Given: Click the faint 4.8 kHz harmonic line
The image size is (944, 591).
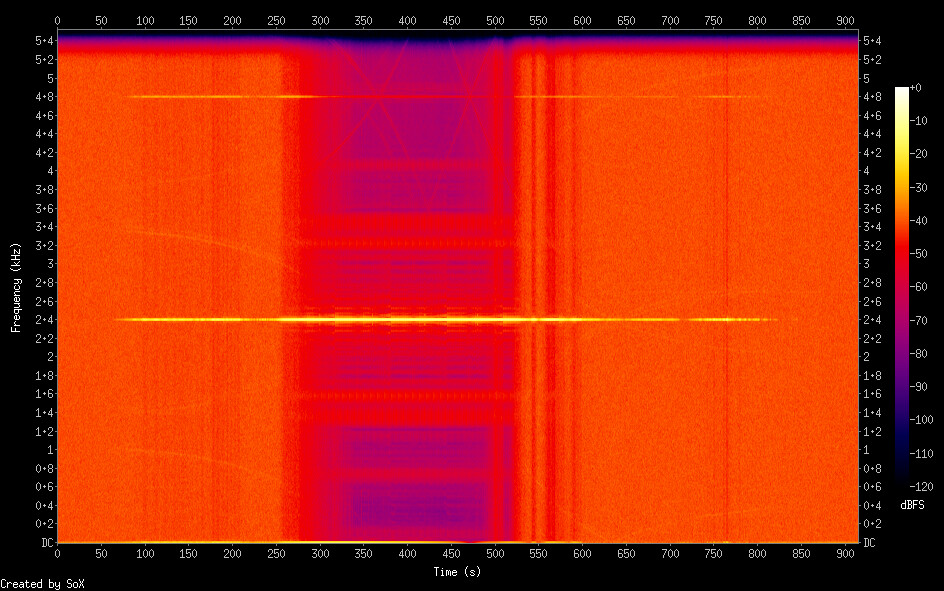Looking at the screenshot, I should pyautogui.click(x=200, y=96).
